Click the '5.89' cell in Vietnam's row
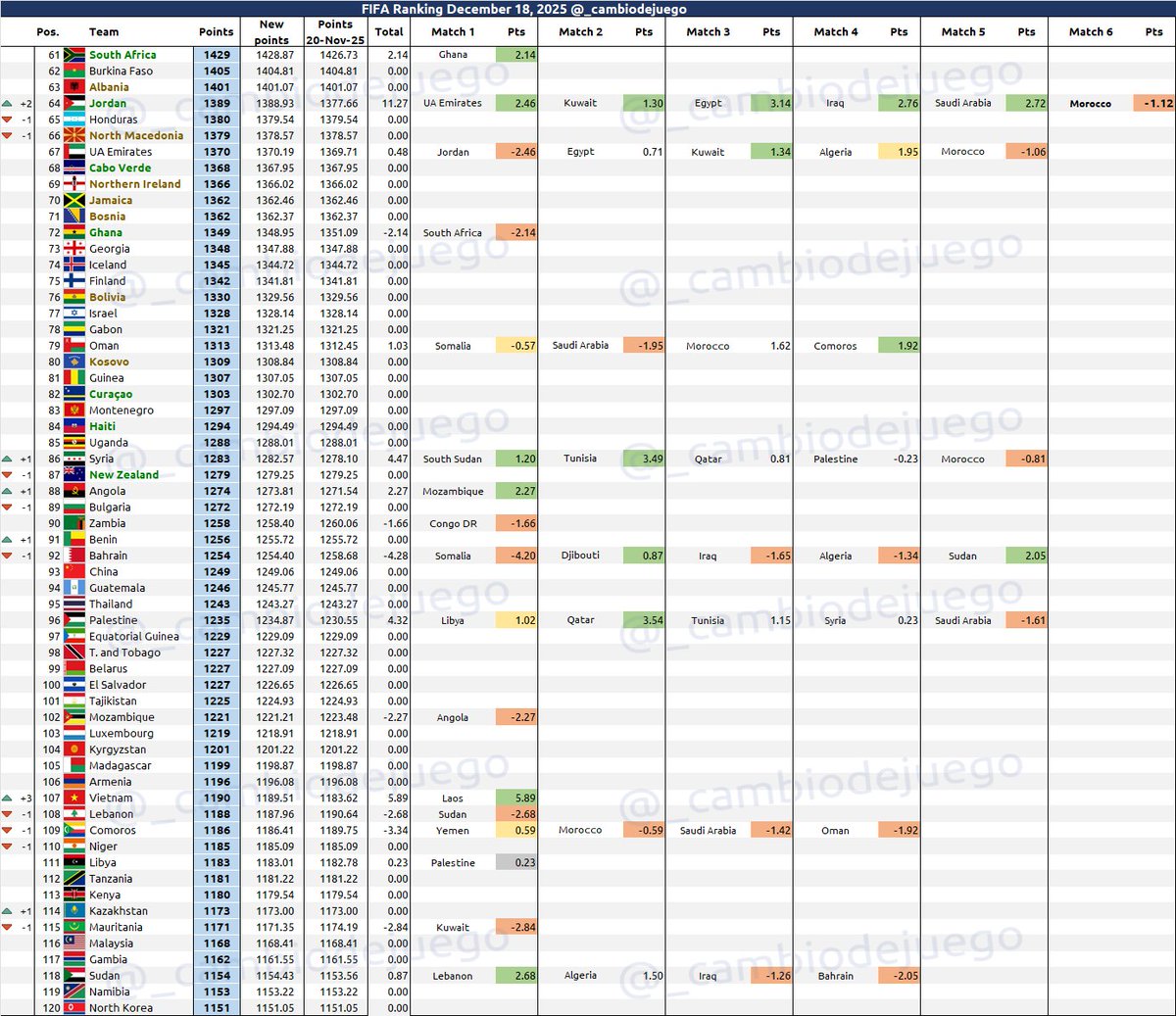 point(516,798)
